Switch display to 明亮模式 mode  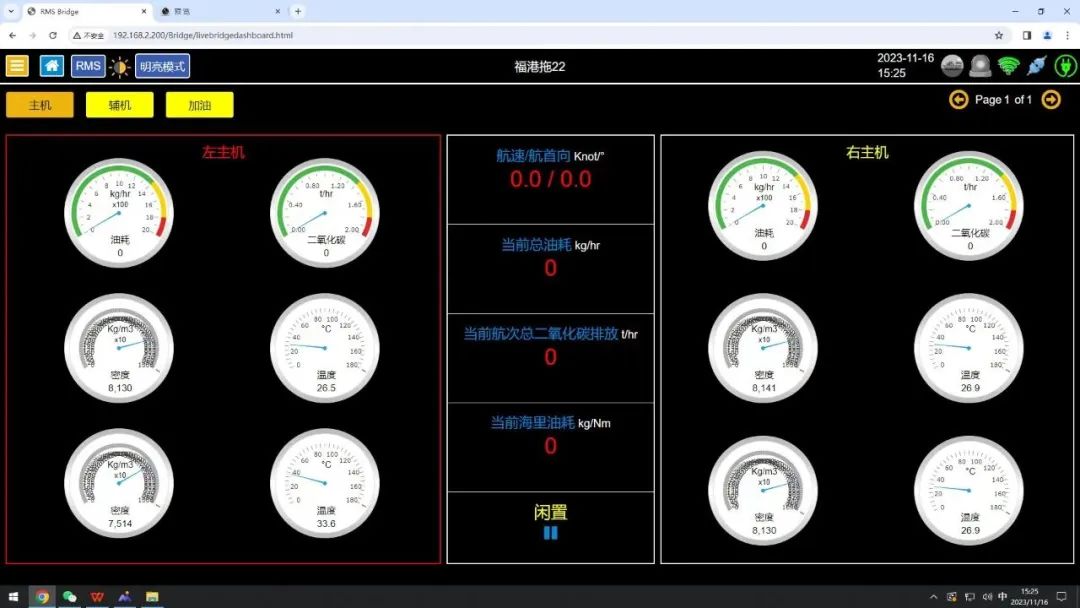[160, 65]
